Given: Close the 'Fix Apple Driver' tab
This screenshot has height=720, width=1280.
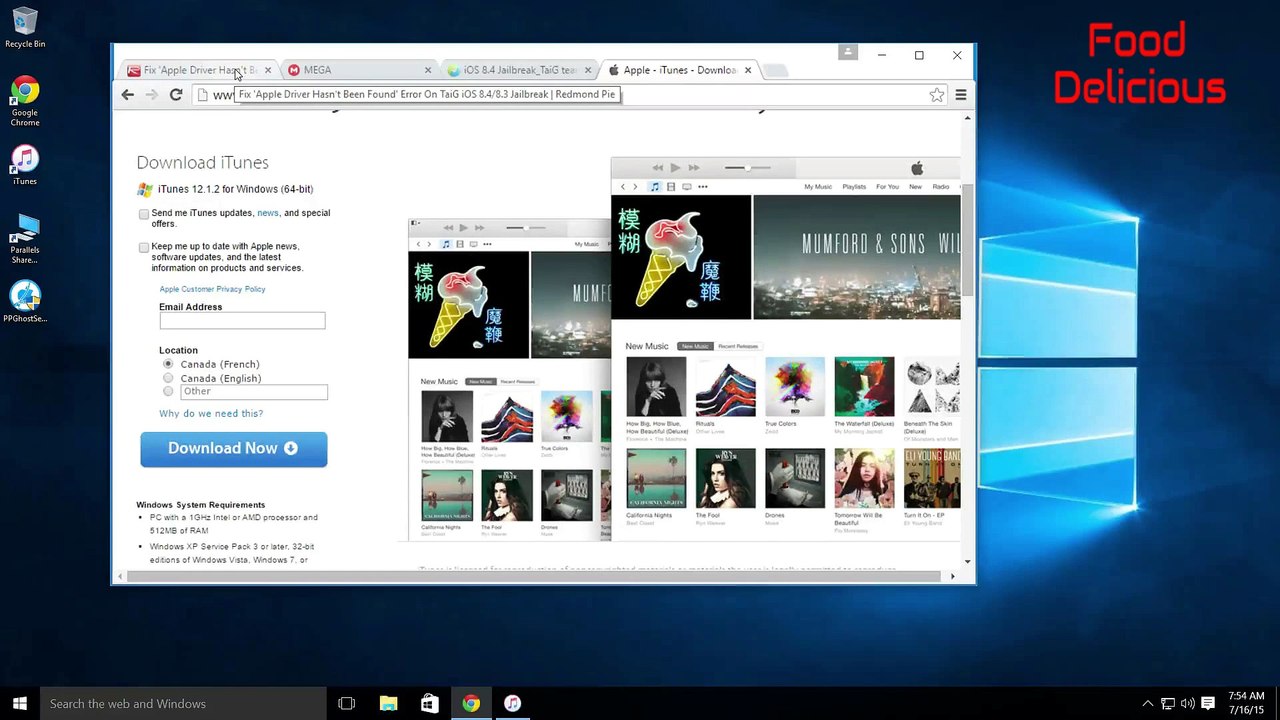Looking at the screenshot, I should [267, 70].
